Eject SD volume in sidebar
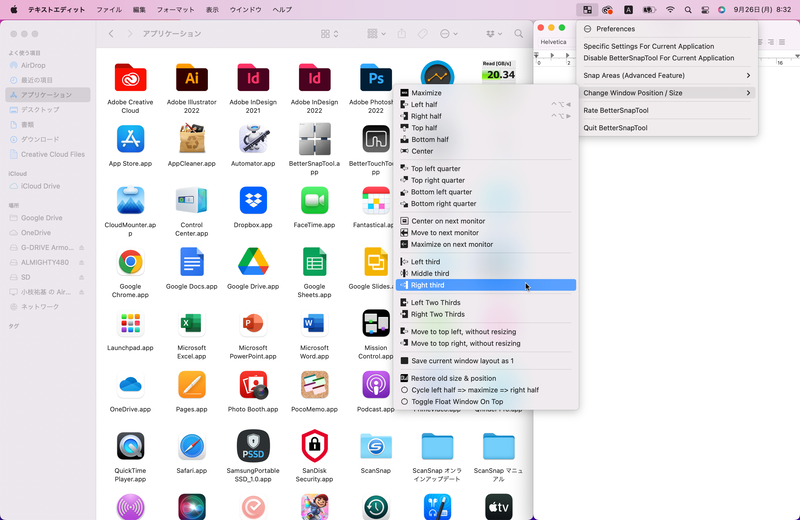This screenshot has height=520, width=800. click(82, 277)
